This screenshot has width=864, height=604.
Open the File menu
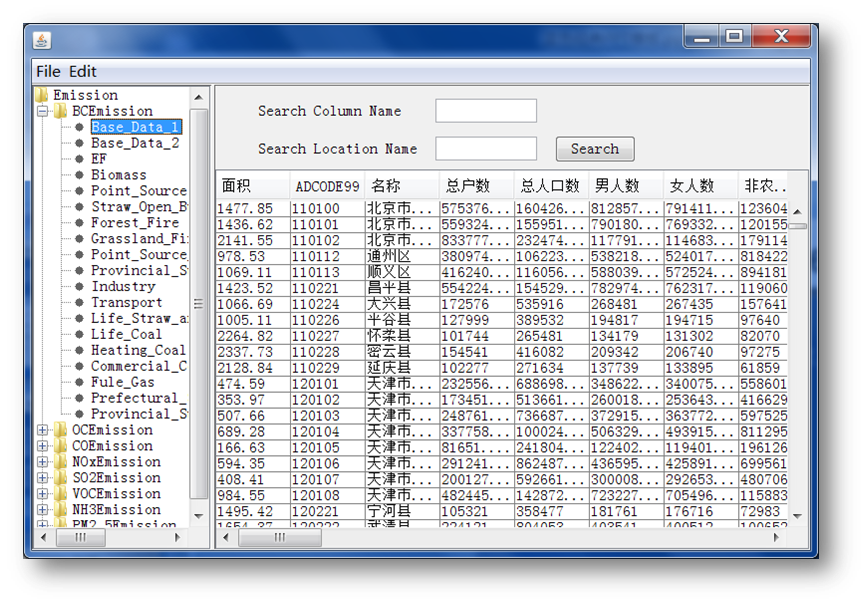tap(48, 71)
